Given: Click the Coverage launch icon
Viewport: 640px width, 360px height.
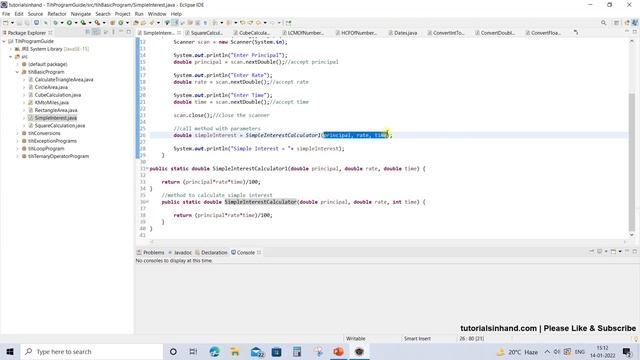Looking at the screenshot, I should tap(83, 23).
